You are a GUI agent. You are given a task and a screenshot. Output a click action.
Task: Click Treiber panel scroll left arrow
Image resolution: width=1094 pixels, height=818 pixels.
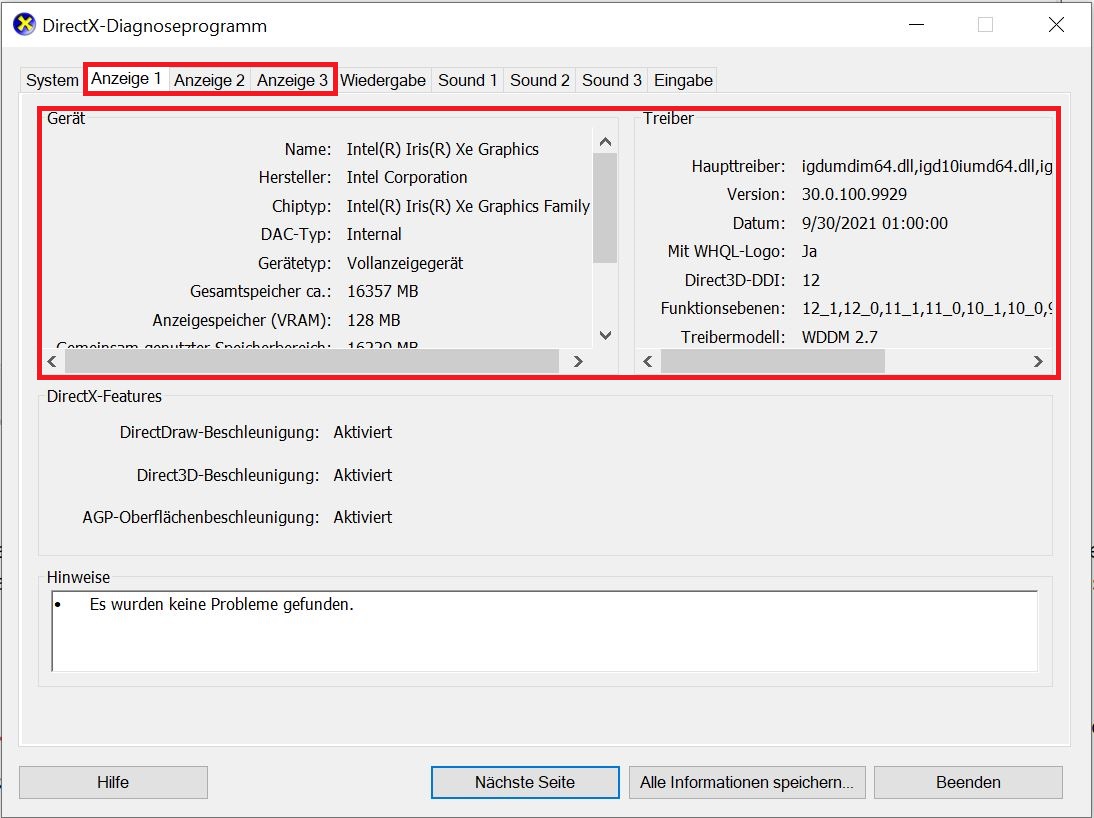[x=648, y=362]
